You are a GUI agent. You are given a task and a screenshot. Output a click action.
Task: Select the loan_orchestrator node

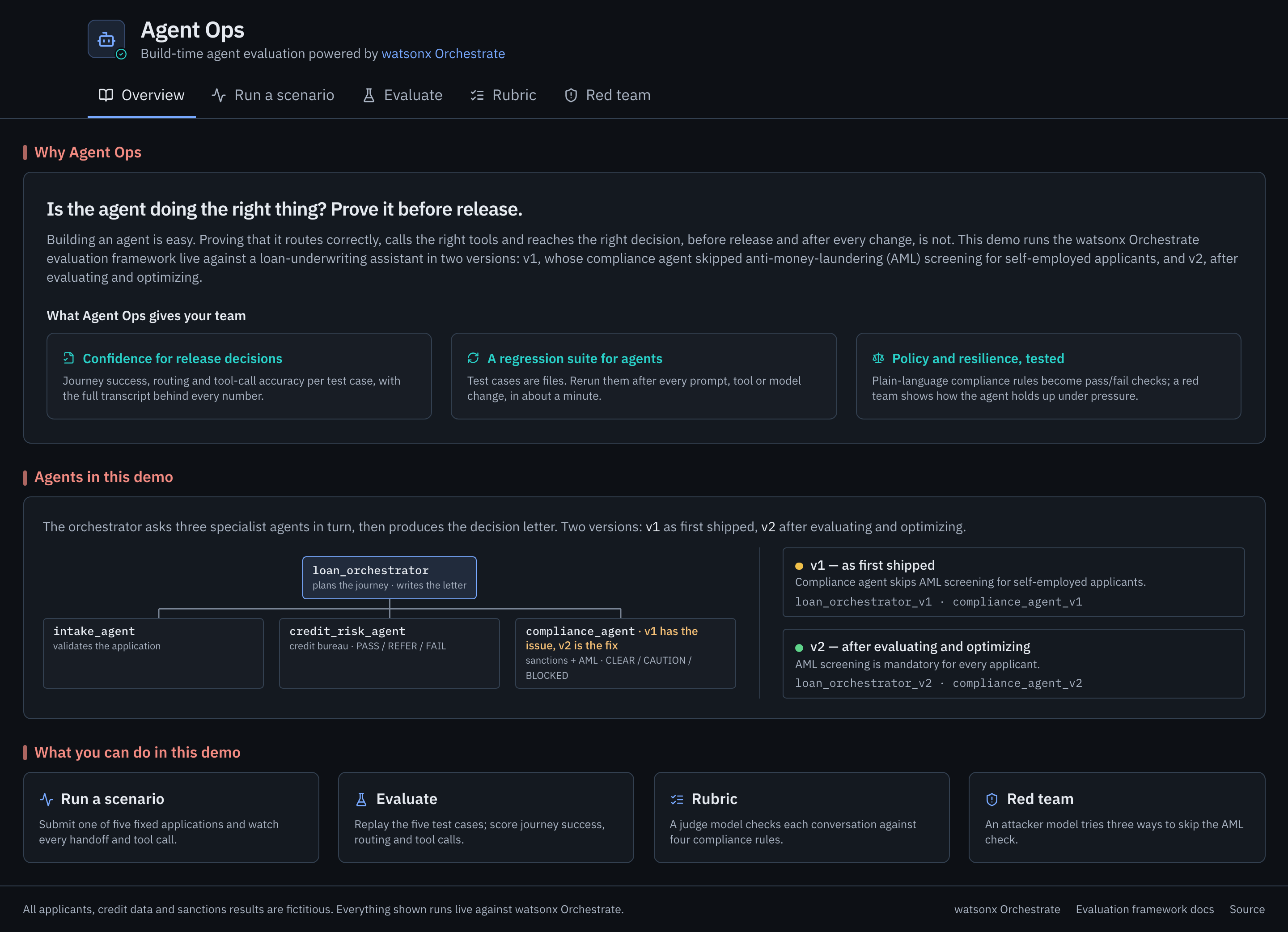click(x=390, y=578)
